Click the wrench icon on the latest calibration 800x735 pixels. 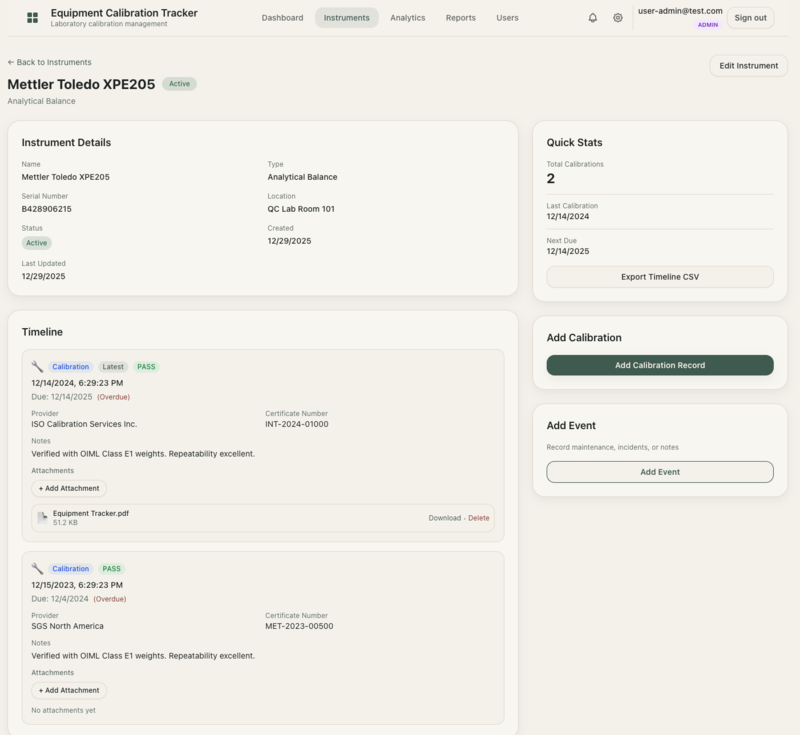37,367
